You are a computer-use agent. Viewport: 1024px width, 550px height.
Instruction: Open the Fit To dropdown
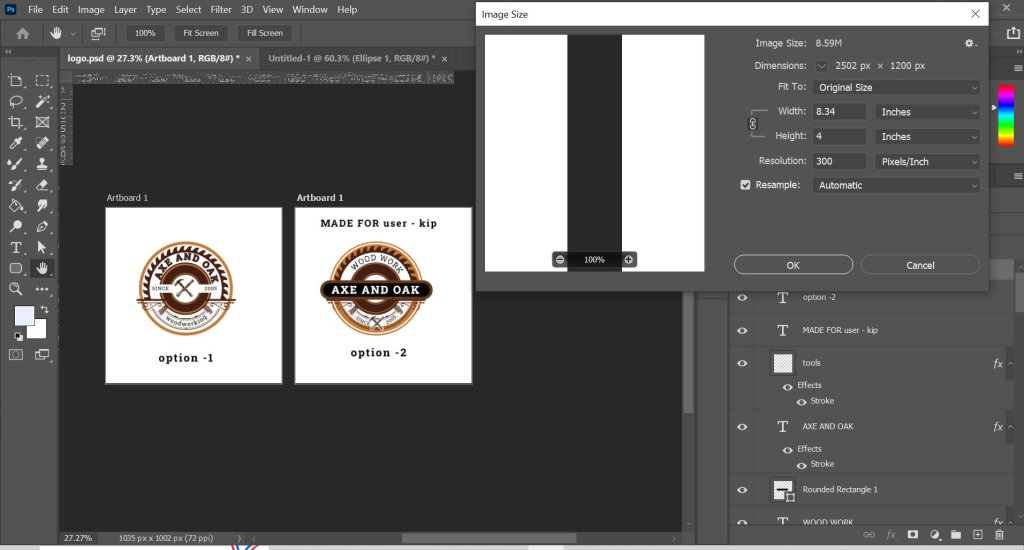click(x=896, y=88)
